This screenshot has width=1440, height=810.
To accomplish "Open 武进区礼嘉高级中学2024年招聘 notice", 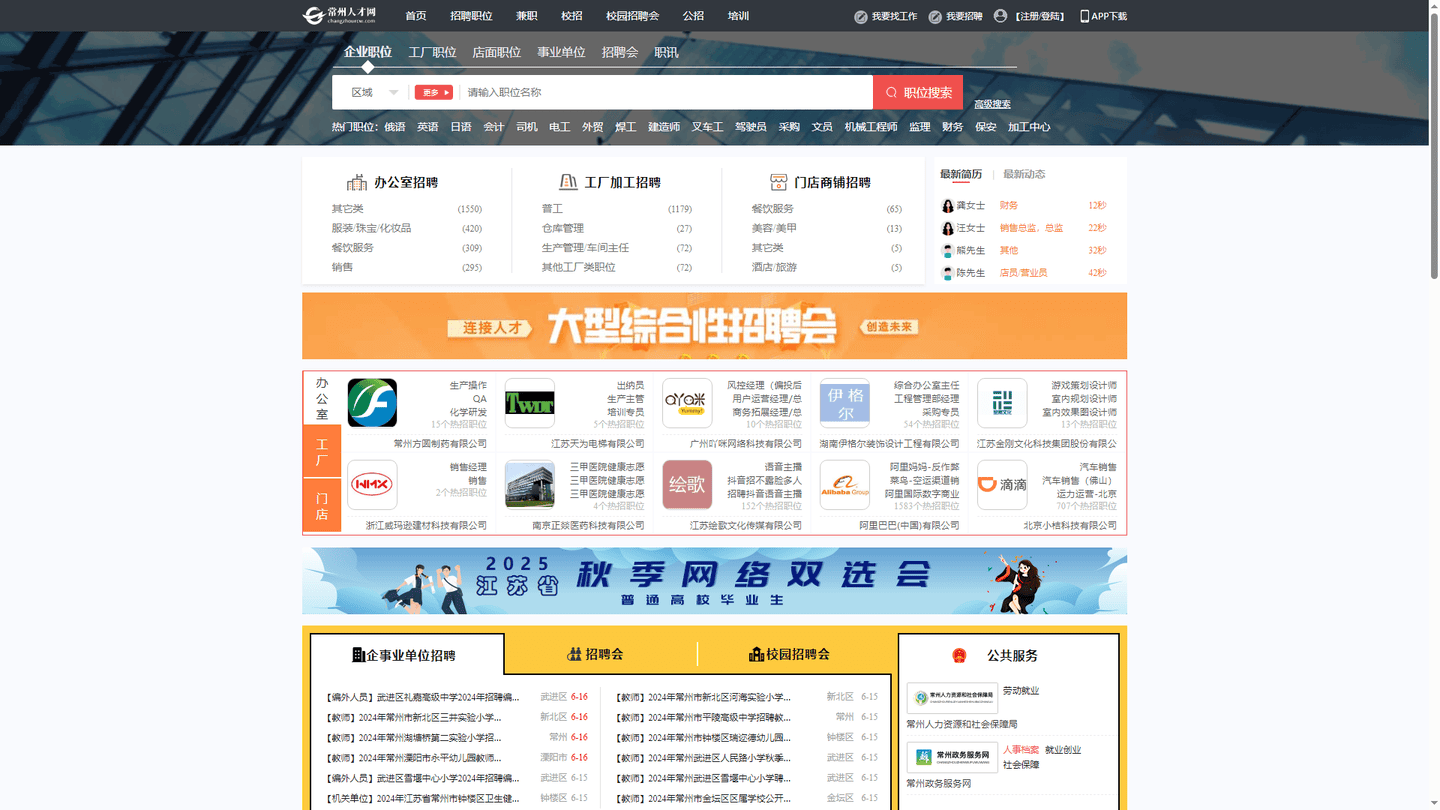I will click(x=423, y=697).
